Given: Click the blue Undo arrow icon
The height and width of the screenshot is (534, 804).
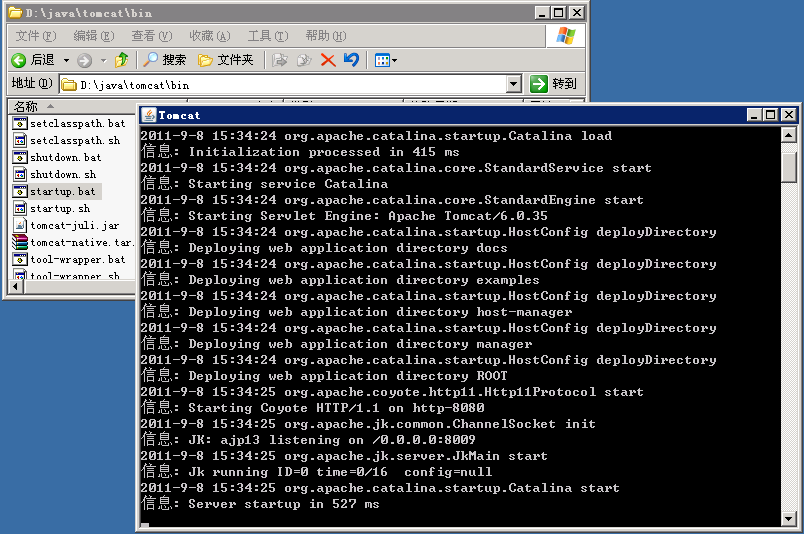Looking at the screenshot, I should pos(352,60).
